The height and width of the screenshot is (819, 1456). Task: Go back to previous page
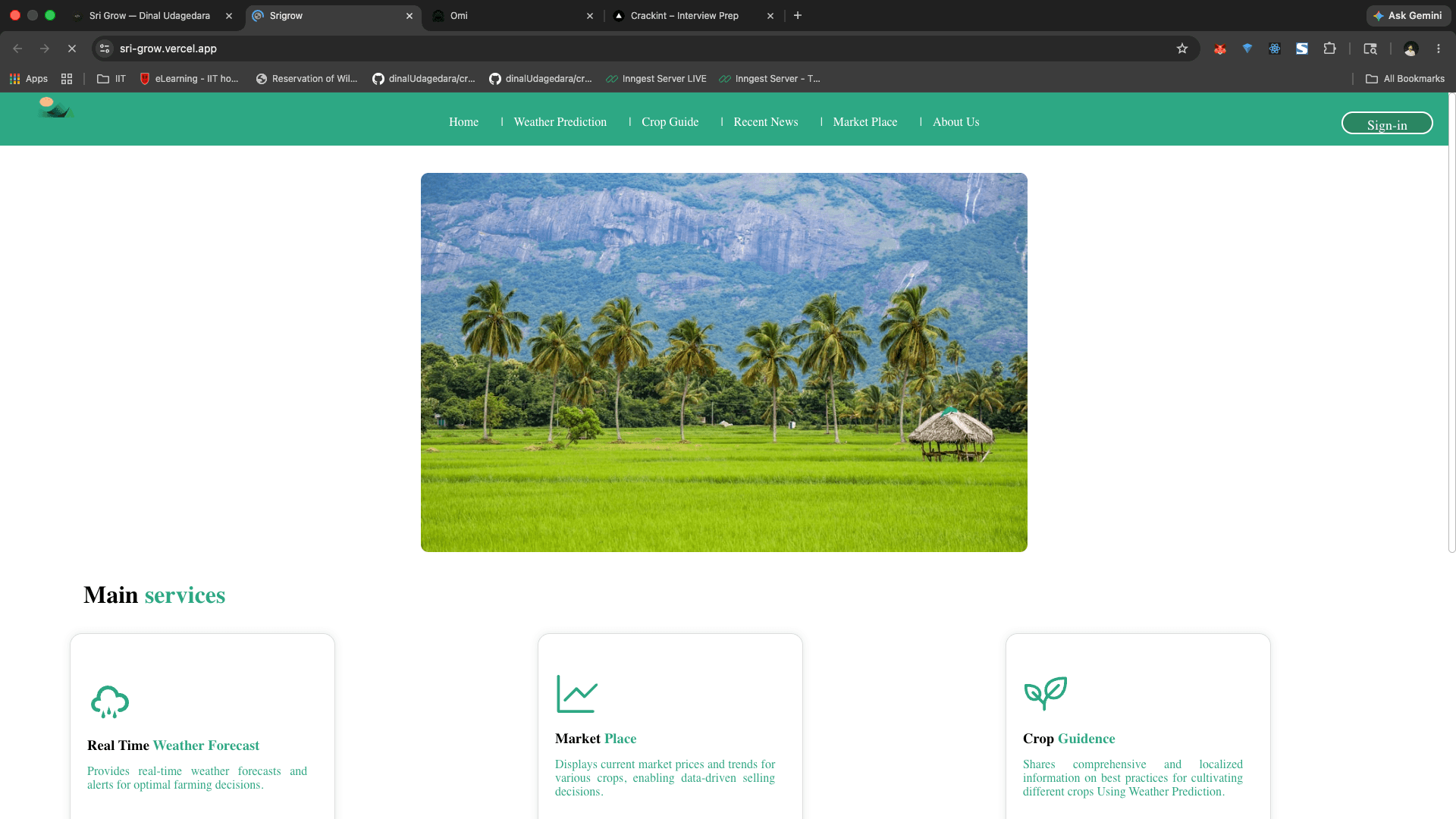tap(17, 49)
